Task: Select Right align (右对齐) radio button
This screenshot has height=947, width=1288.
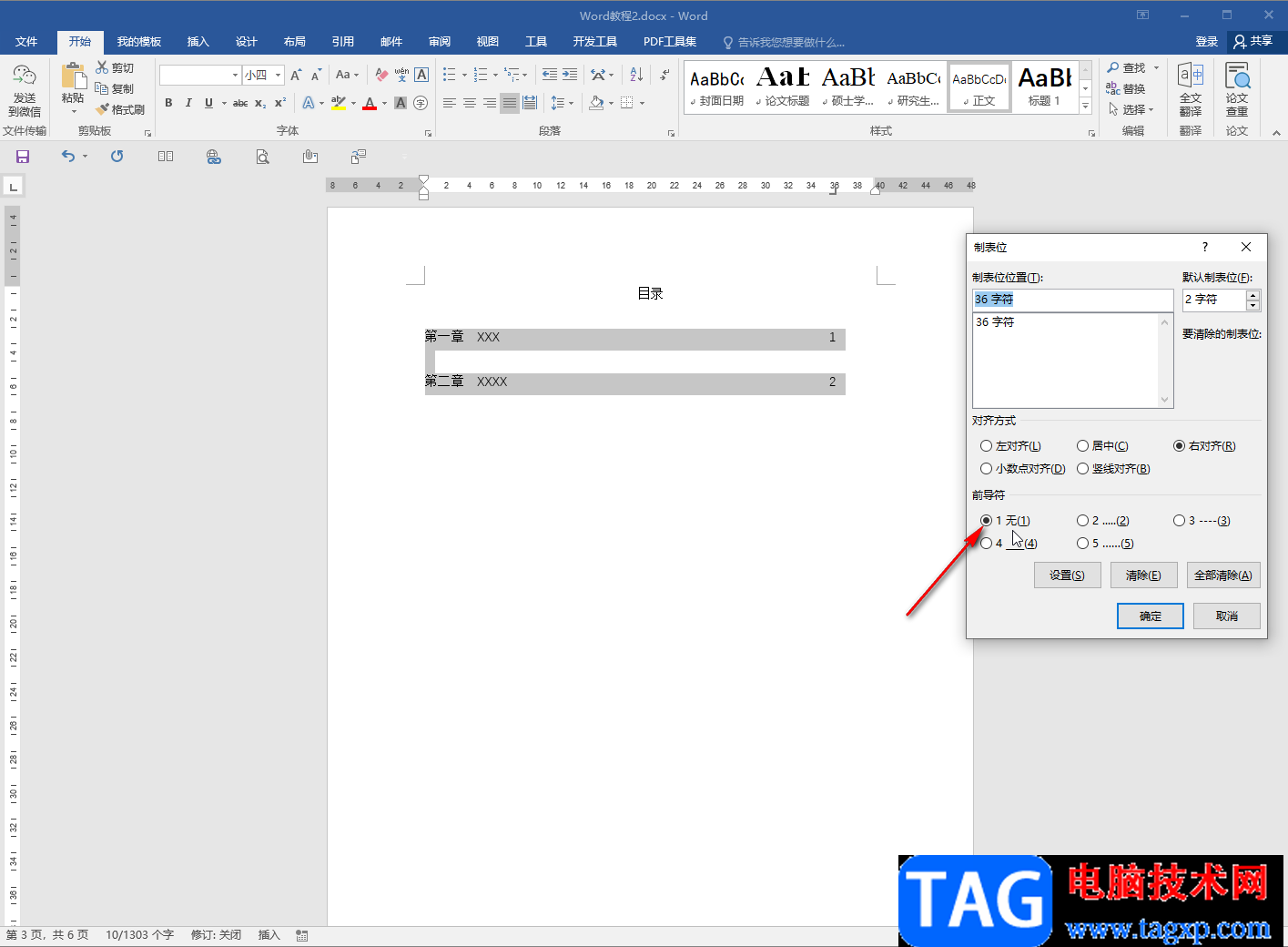Action: pyautogui.click(x=1180, y=446)
